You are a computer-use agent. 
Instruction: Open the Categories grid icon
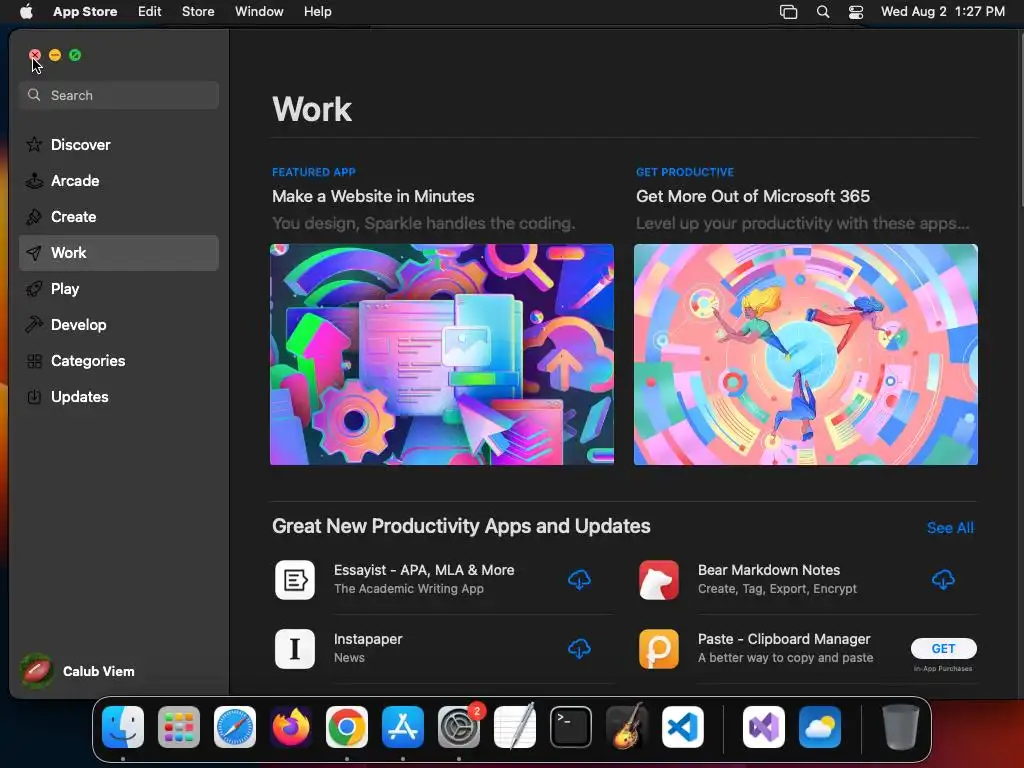click(34, 360)
